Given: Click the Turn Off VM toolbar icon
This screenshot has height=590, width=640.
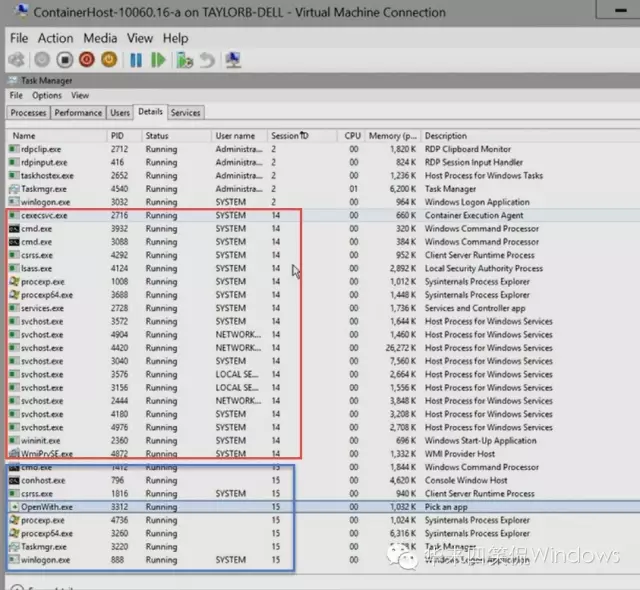Looking at the screenshot, I should click(x=64, y=60).
